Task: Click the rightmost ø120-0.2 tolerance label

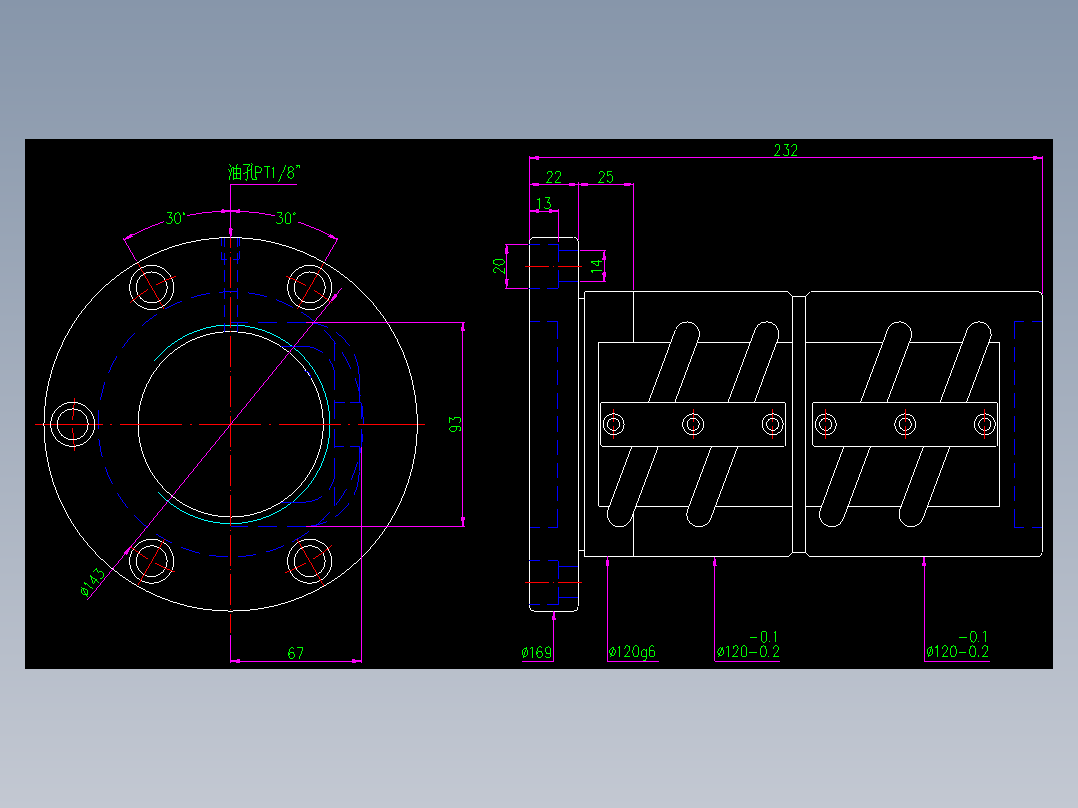Action: pos(958,645)
